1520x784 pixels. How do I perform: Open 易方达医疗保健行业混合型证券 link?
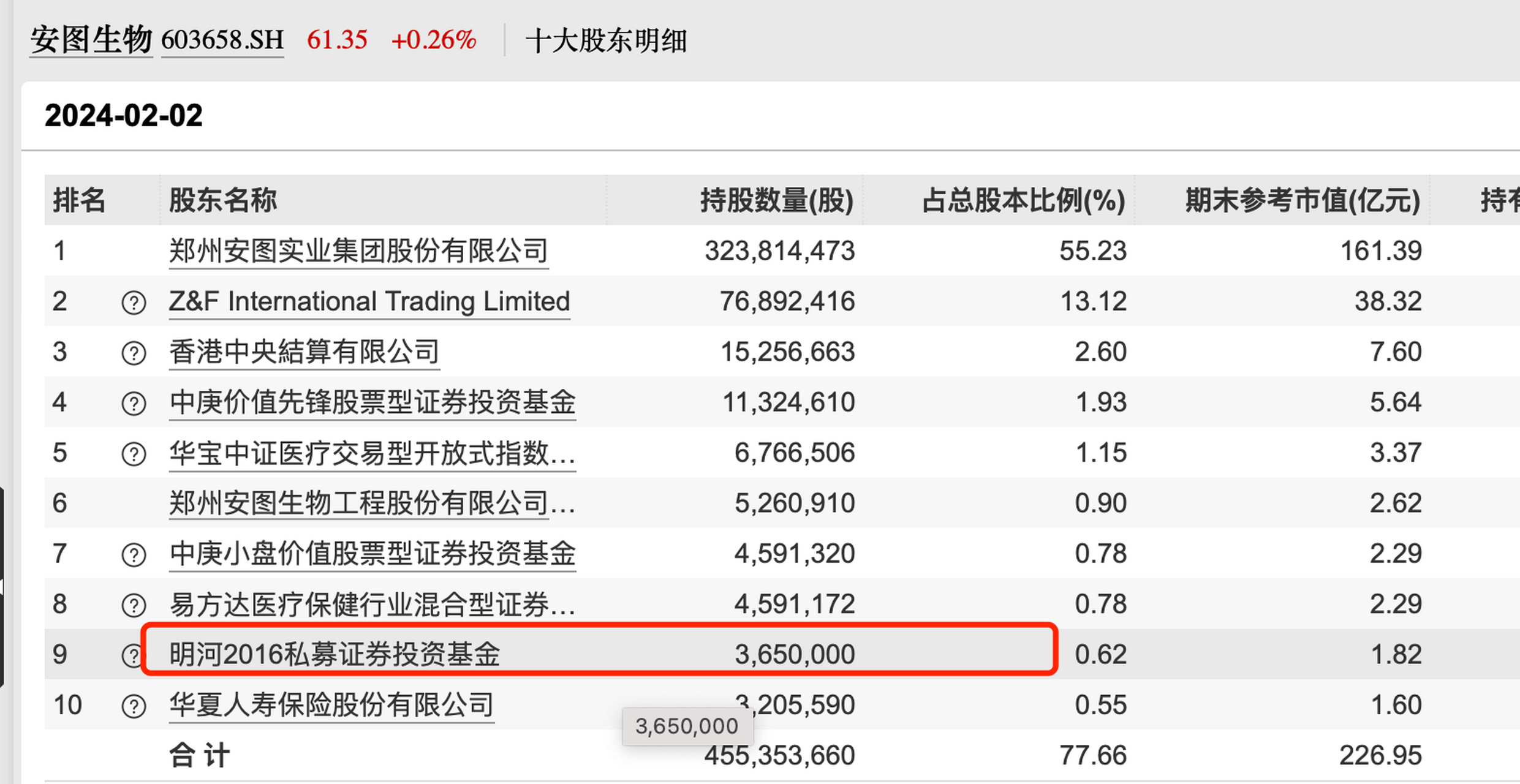pyautogui.click(x=372, y=605)
